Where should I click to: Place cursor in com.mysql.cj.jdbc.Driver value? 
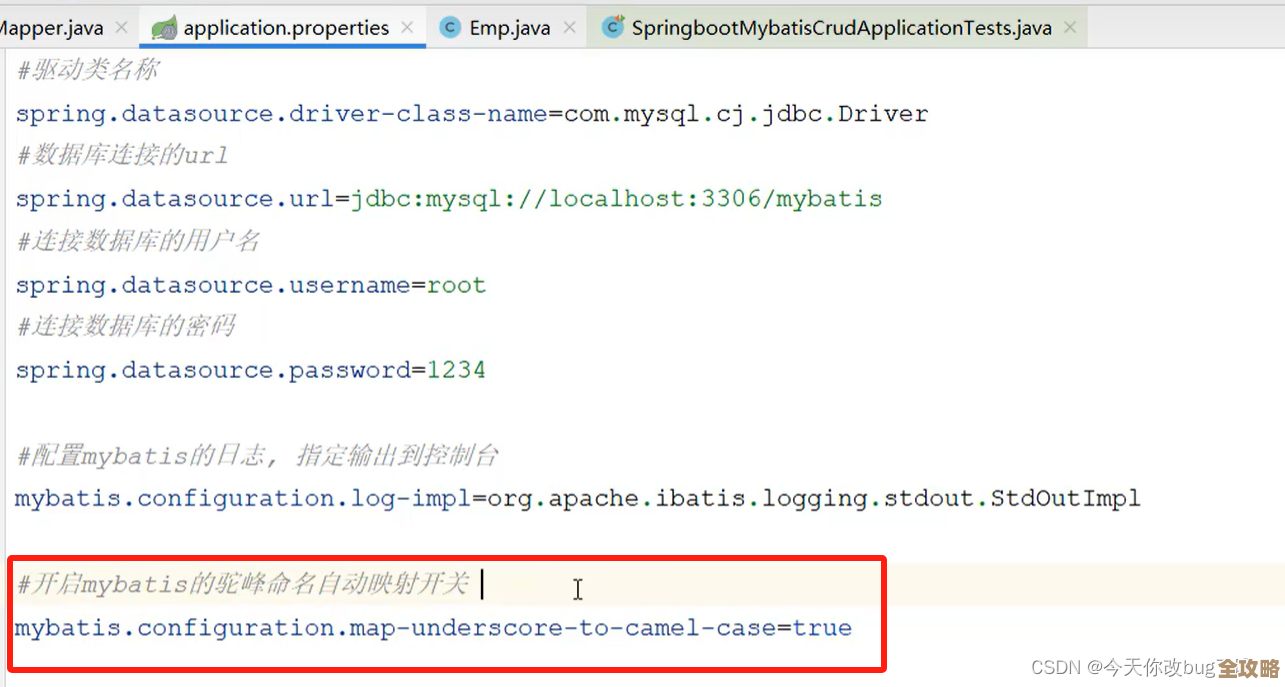[745, 114]
